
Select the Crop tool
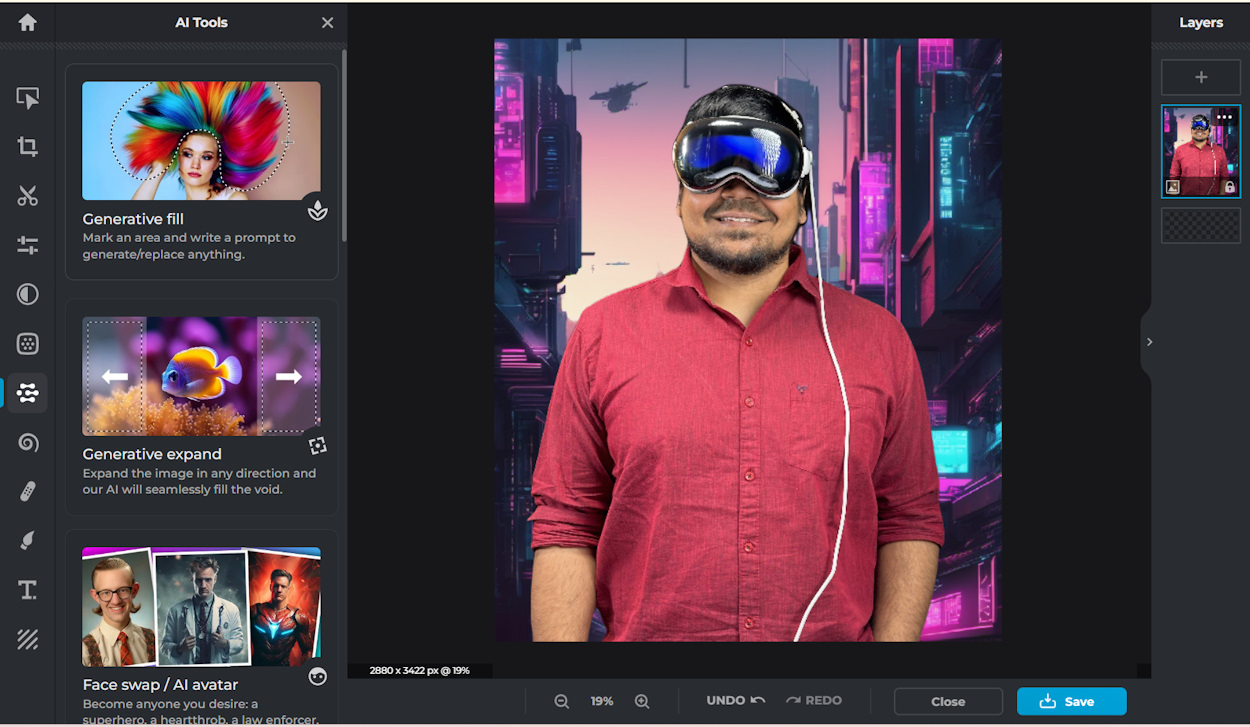pyautogui.click(x=27, y=146)
